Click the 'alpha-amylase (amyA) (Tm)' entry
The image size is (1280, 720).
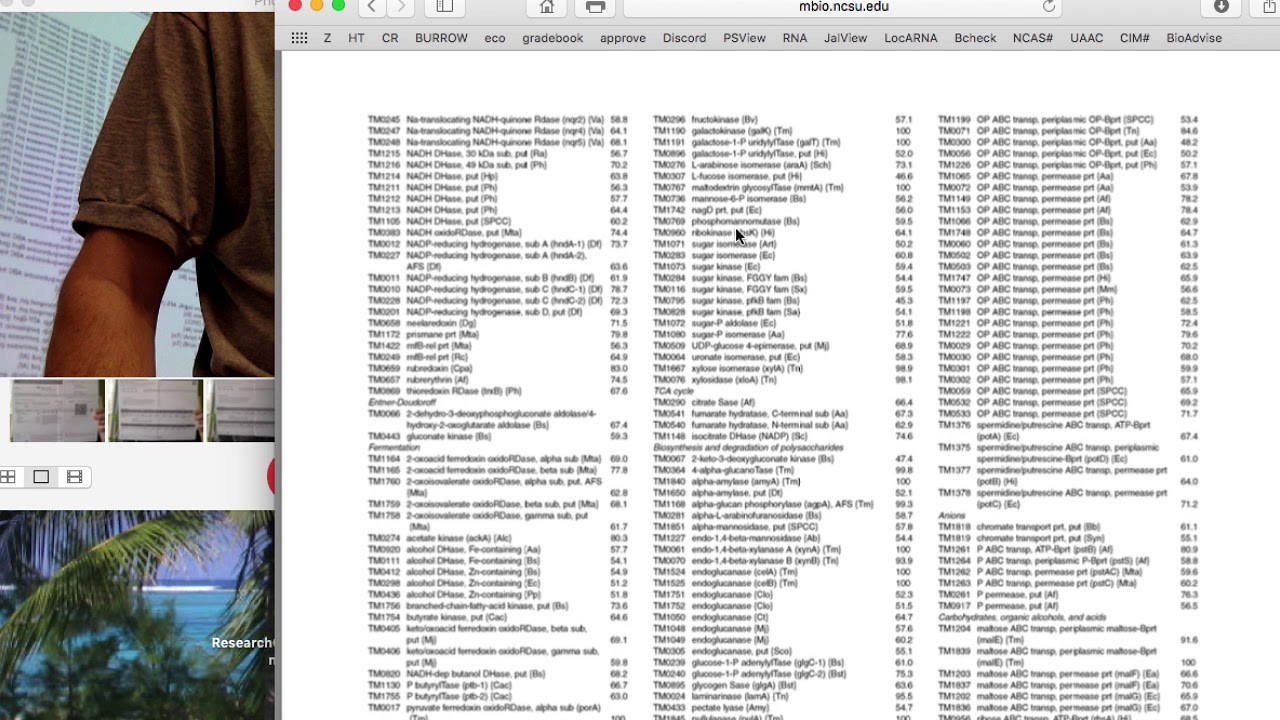click(746, 481)
